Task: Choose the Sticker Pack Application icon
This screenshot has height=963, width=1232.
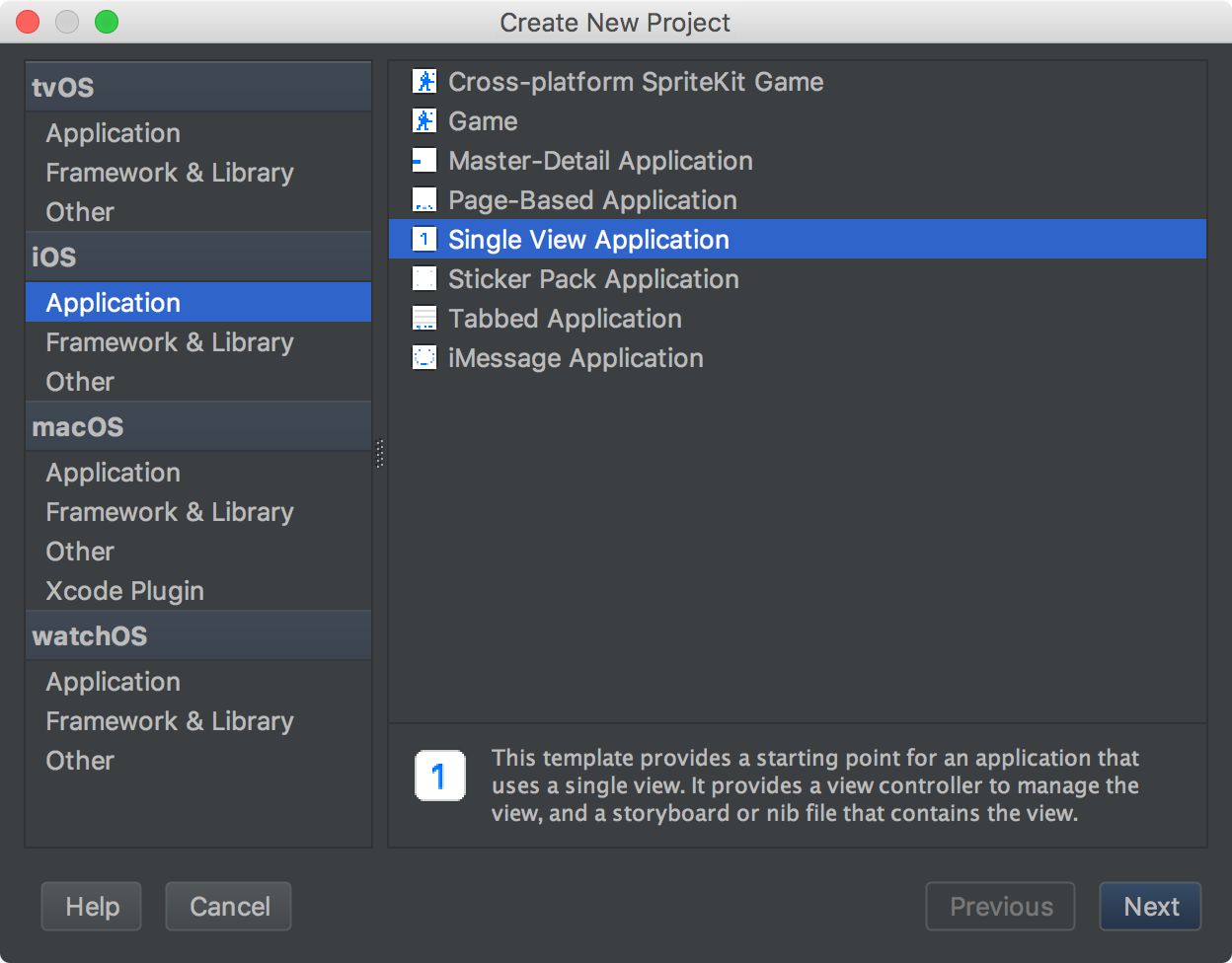Action: pos(424,279)
